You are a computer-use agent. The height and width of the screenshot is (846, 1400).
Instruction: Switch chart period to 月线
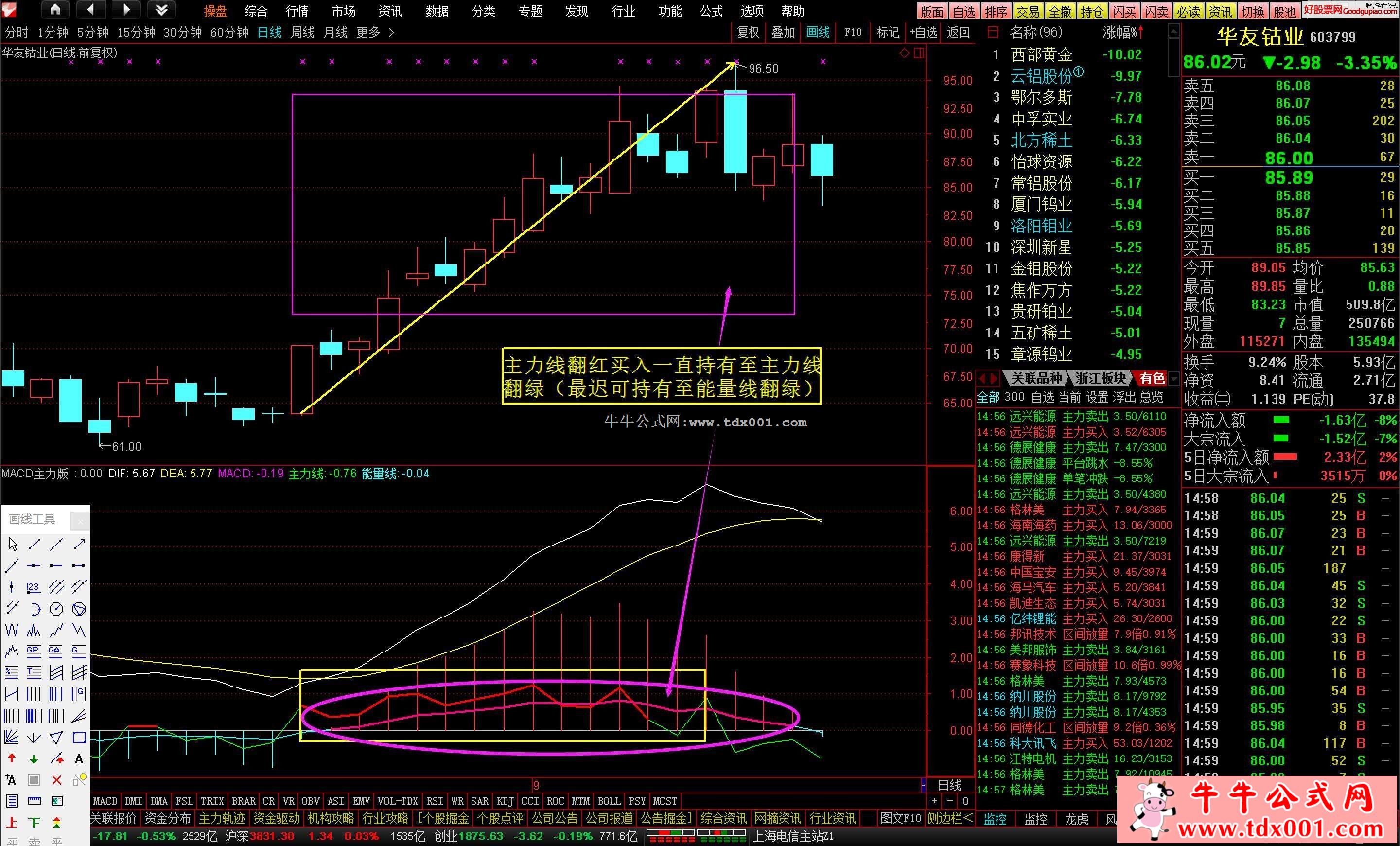(x=335, y=33)
